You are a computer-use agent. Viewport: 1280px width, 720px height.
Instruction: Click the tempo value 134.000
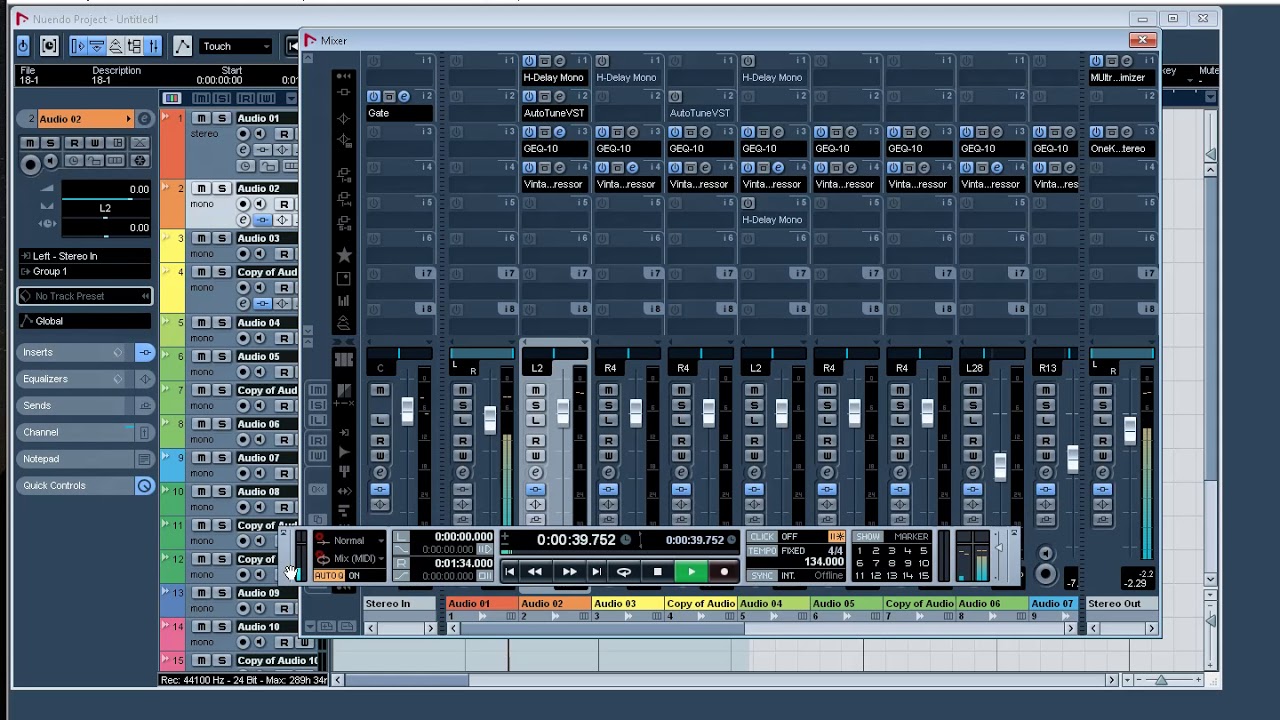click(x=824, y=562)
